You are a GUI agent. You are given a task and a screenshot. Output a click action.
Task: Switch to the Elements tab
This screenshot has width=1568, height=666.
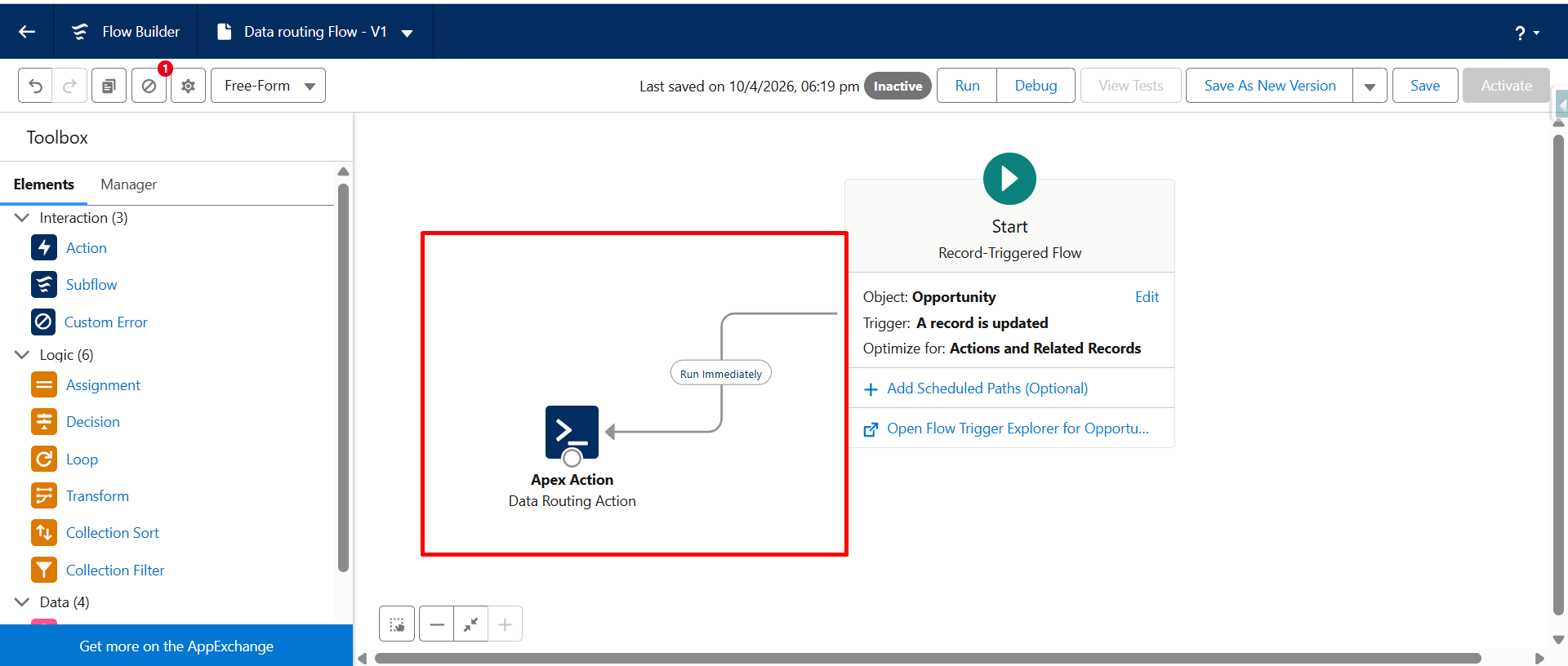pyautogui.click(x=44, y=184)
